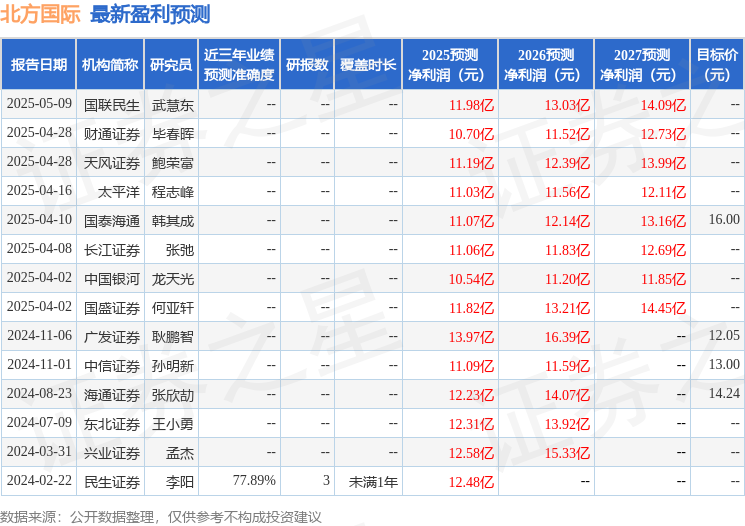The width and height of the screenshot is (745, 526).
Task: Click 11.56亿 forecast value
Action: [x=567, y=192]
